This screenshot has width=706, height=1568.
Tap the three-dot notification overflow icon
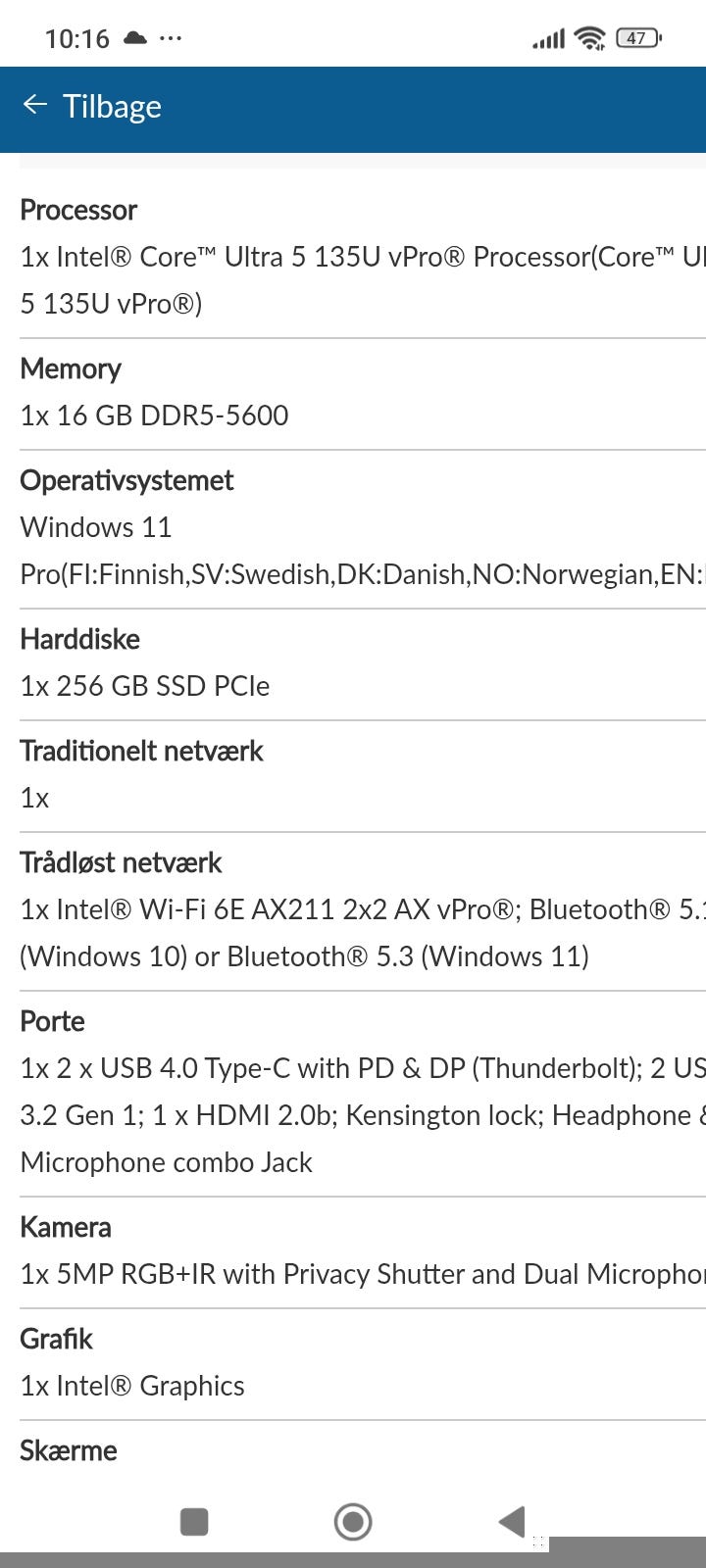click(x=171, y=38)
